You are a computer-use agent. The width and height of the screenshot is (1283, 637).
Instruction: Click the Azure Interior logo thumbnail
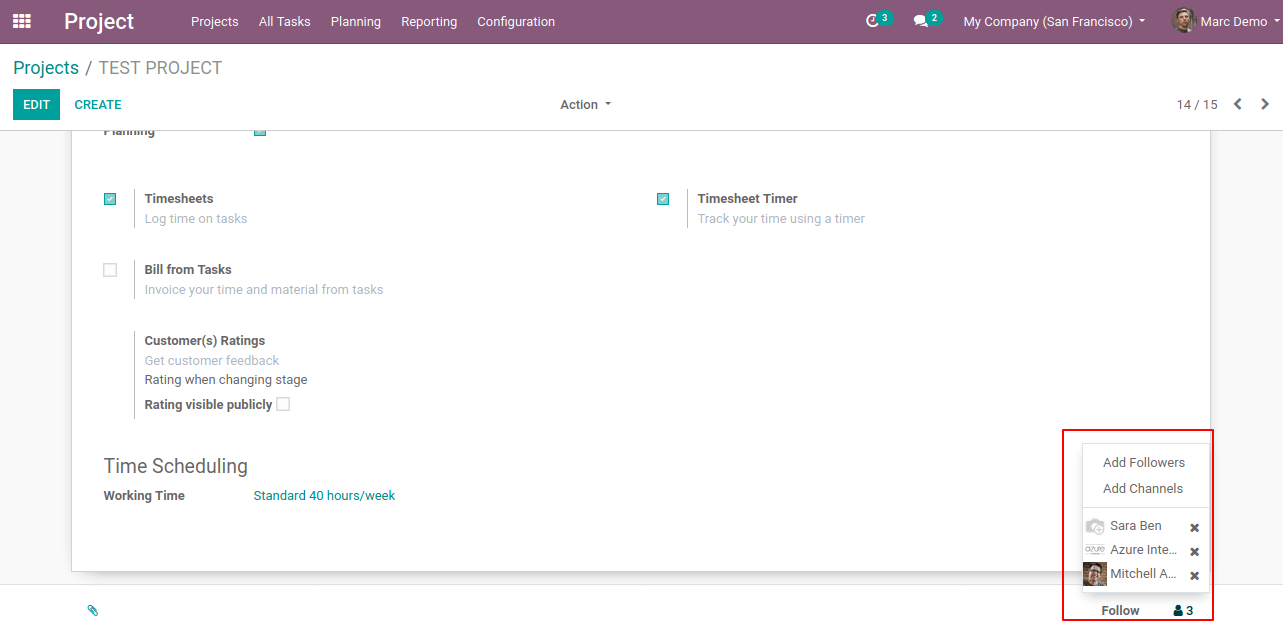click(1095, 550)
